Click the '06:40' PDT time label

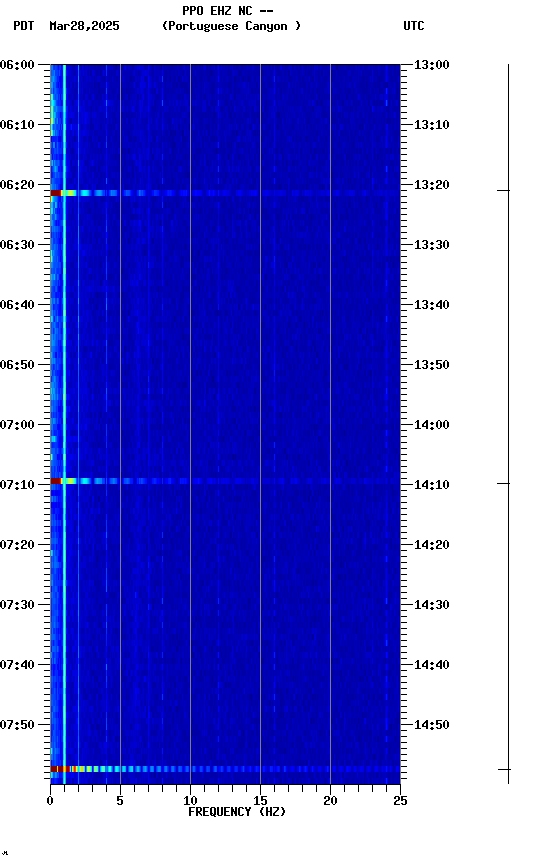click(x=17, y=305)
